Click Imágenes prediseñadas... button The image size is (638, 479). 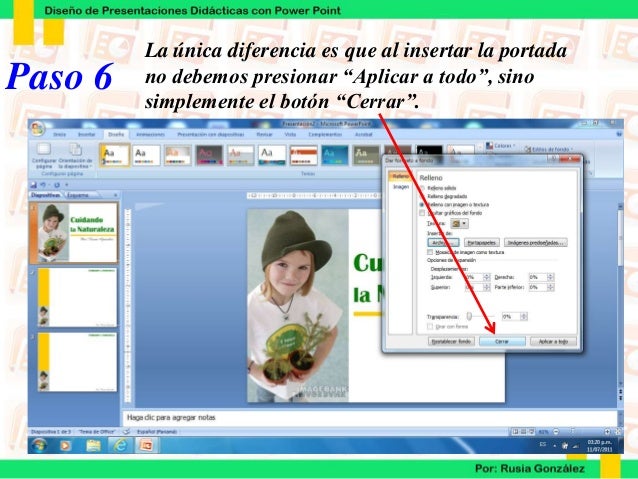[535, 243]
